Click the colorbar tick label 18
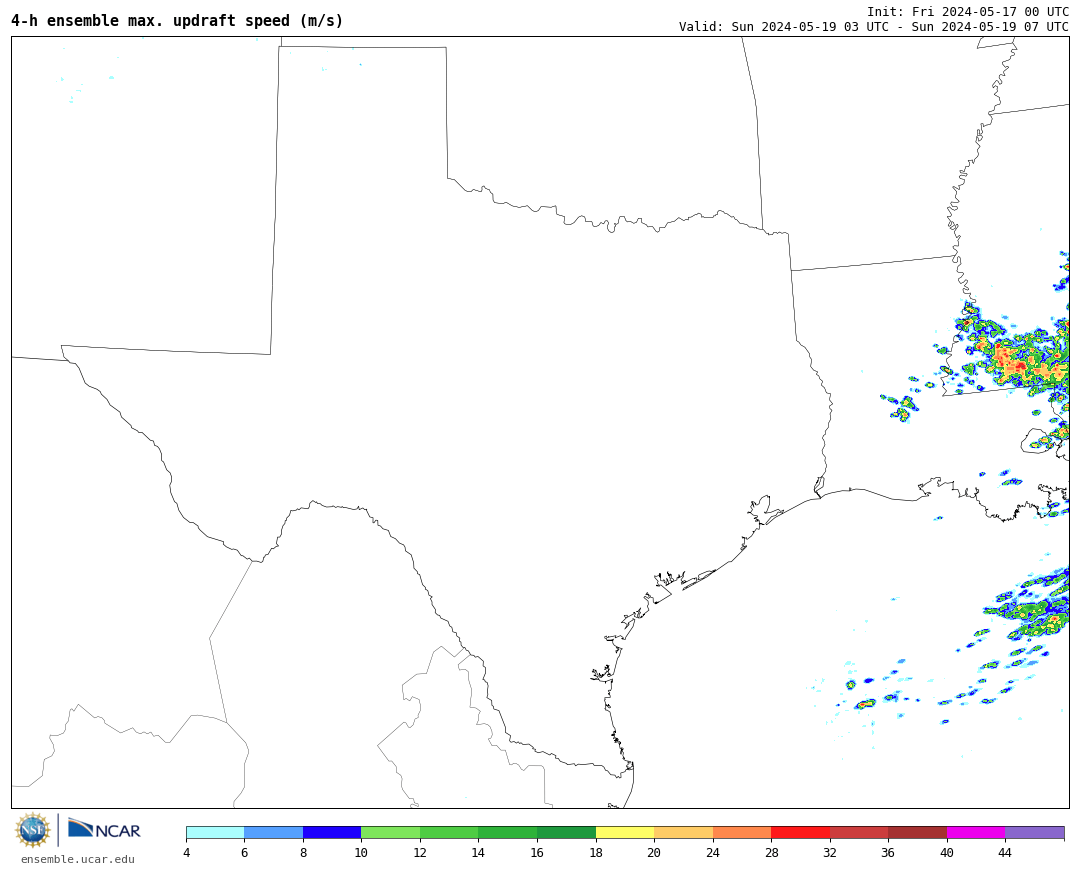Image resolution: width=1080 pixels, height=871 pixels. [x=596, y=852]
